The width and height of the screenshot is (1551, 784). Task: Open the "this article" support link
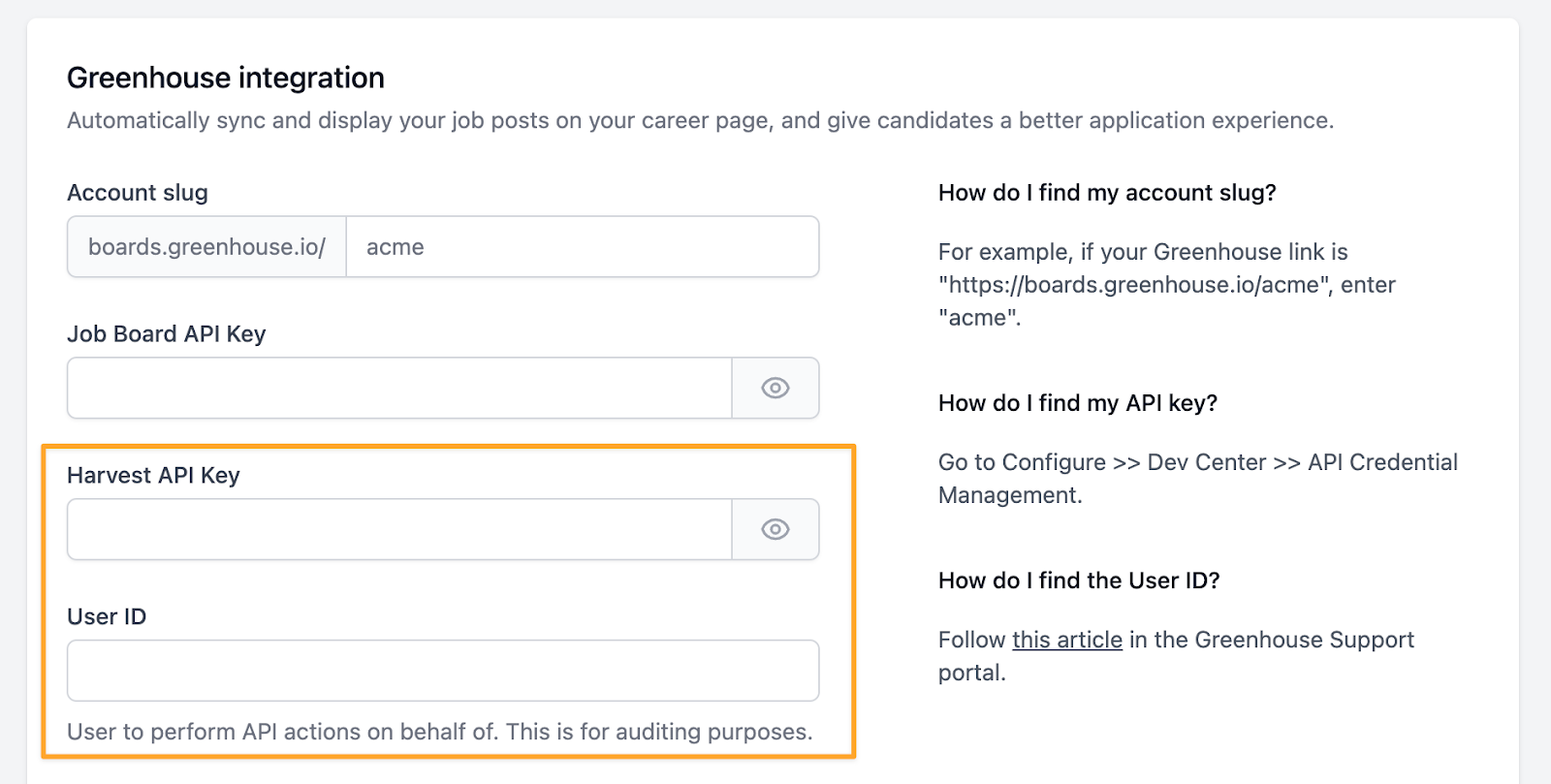point(1067,640)
